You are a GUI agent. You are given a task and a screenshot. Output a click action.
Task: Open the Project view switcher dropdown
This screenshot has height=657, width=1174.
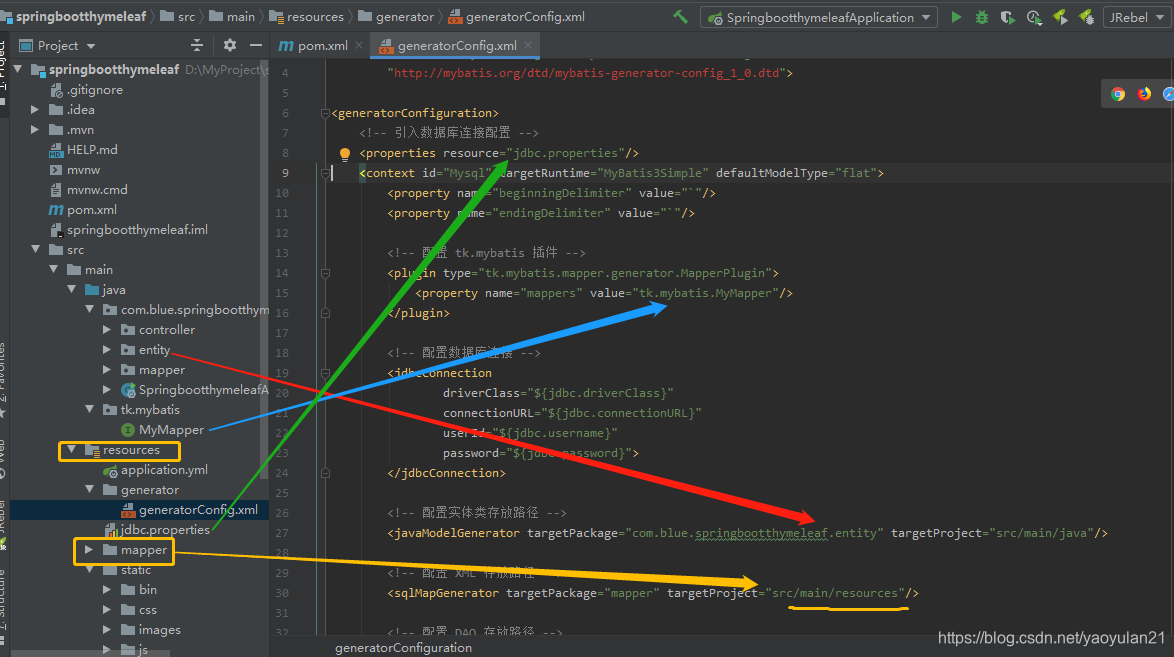[x=90, y=45]
